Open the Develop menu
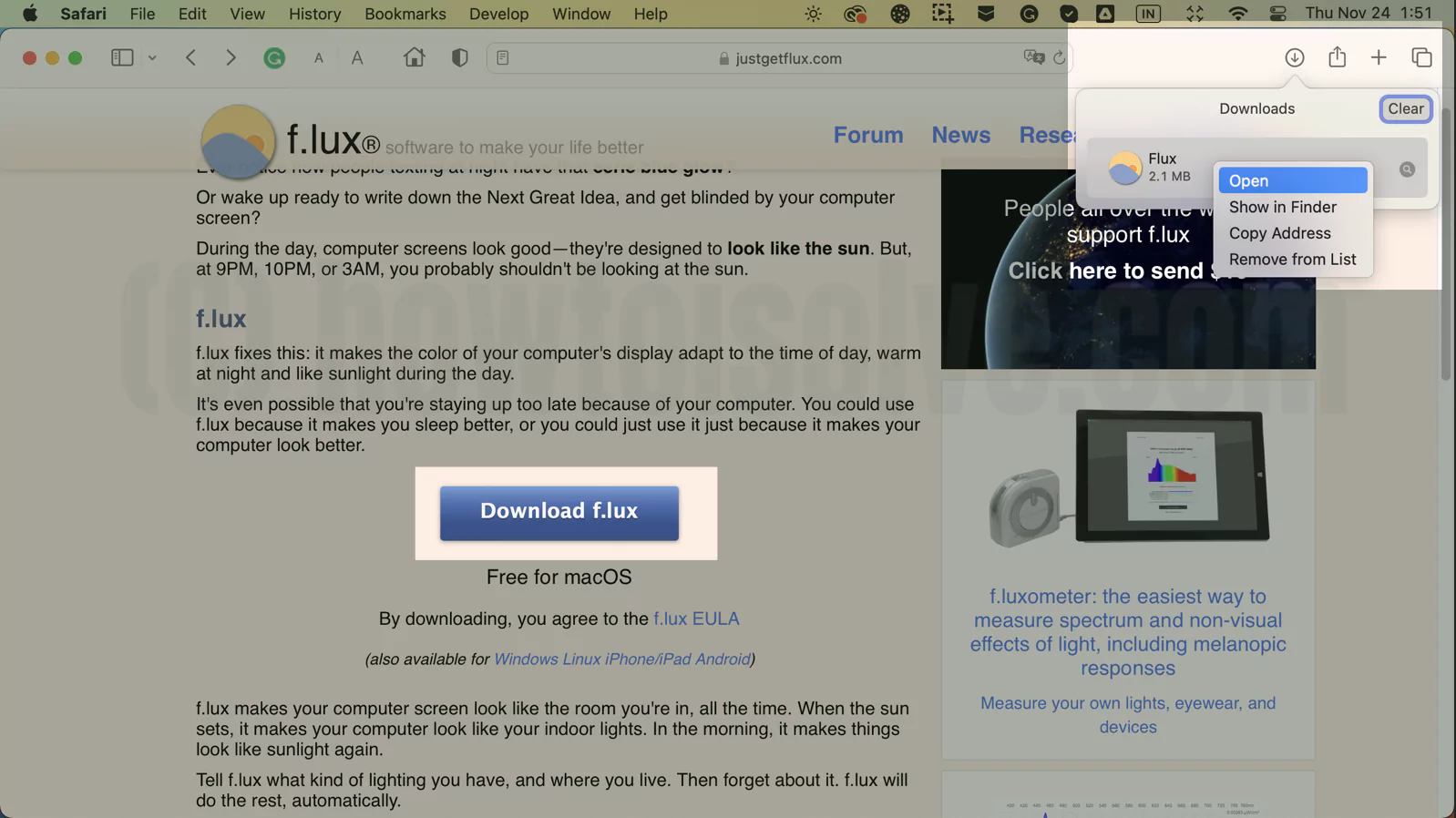Screen dimensions: 1456x818 [x=498, y=14]
